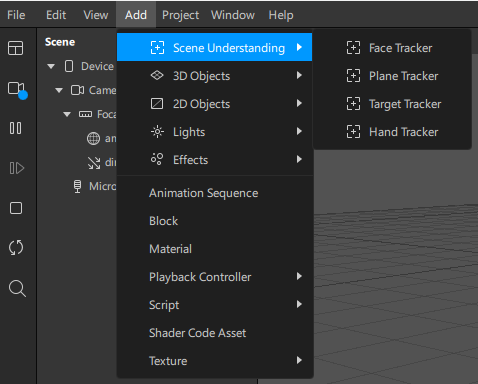Click the Lights sun icon
478x384 pixels.
(x=157, y=132)
